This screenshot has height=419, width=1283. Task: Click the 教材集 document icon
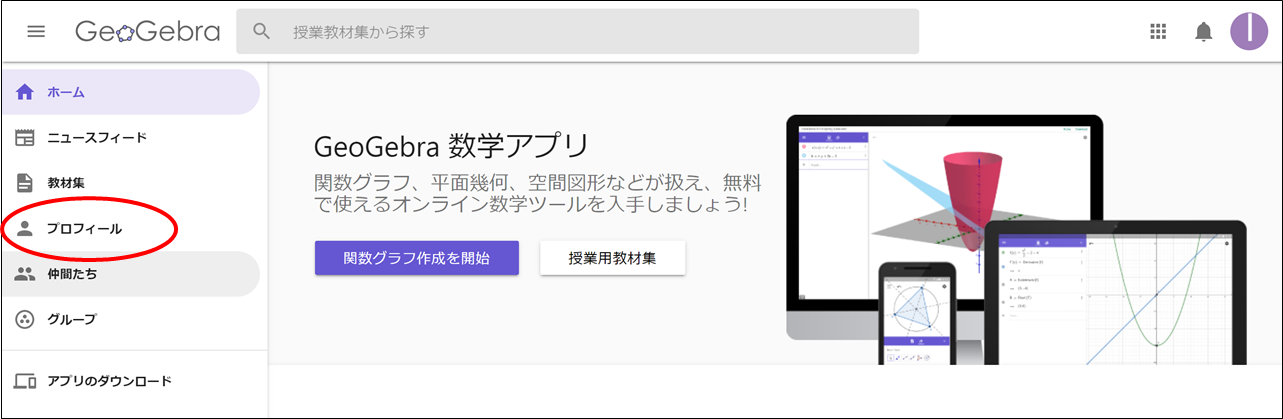25,183
